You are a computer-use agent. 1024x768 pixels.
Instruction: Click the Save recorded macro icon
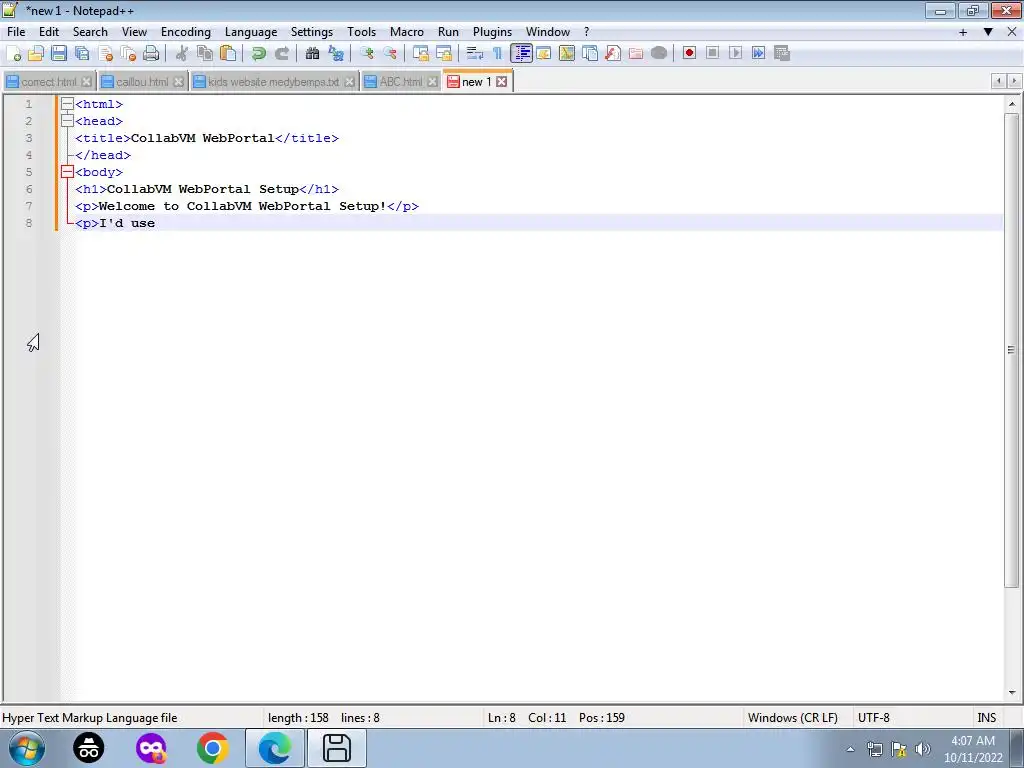pos(782,54)
